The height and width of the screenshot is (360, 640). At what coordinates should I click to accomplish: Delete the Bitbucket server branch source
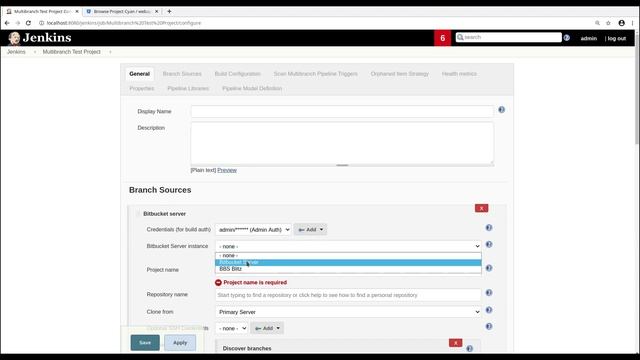pyautogui.click(x=481, y=208)
